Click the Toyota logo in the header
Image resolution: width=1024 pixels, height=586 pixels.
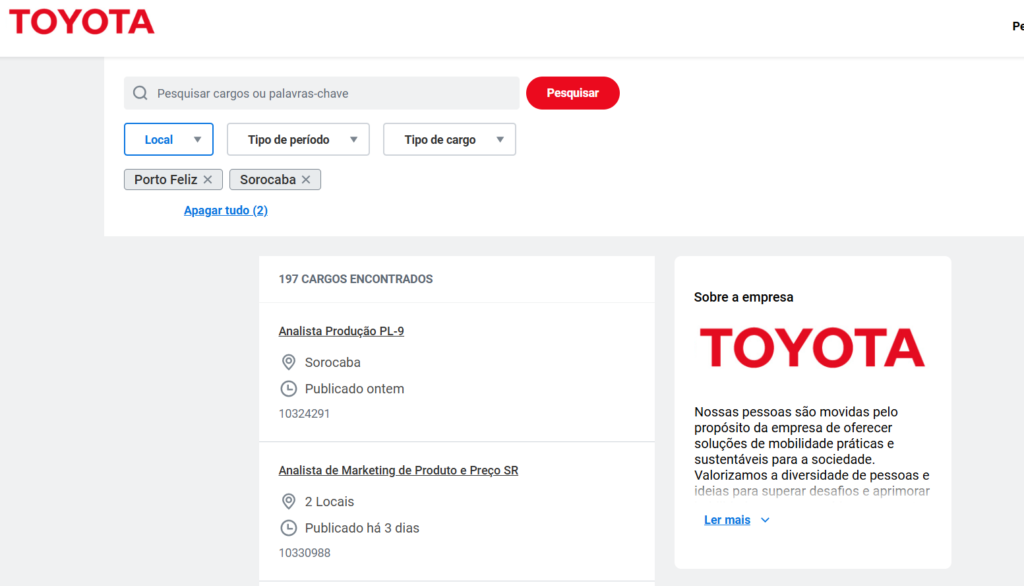point(82,22)
